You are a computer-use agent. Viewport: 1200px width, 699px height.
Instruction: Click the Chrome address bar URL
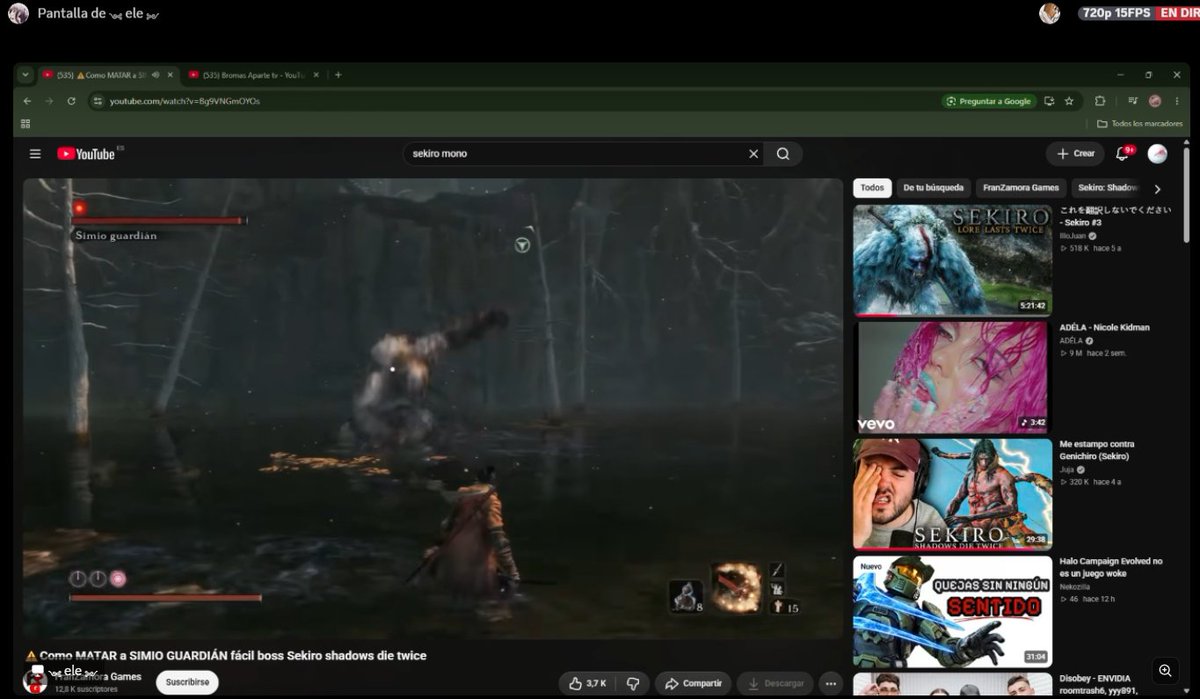click(185, 101)
